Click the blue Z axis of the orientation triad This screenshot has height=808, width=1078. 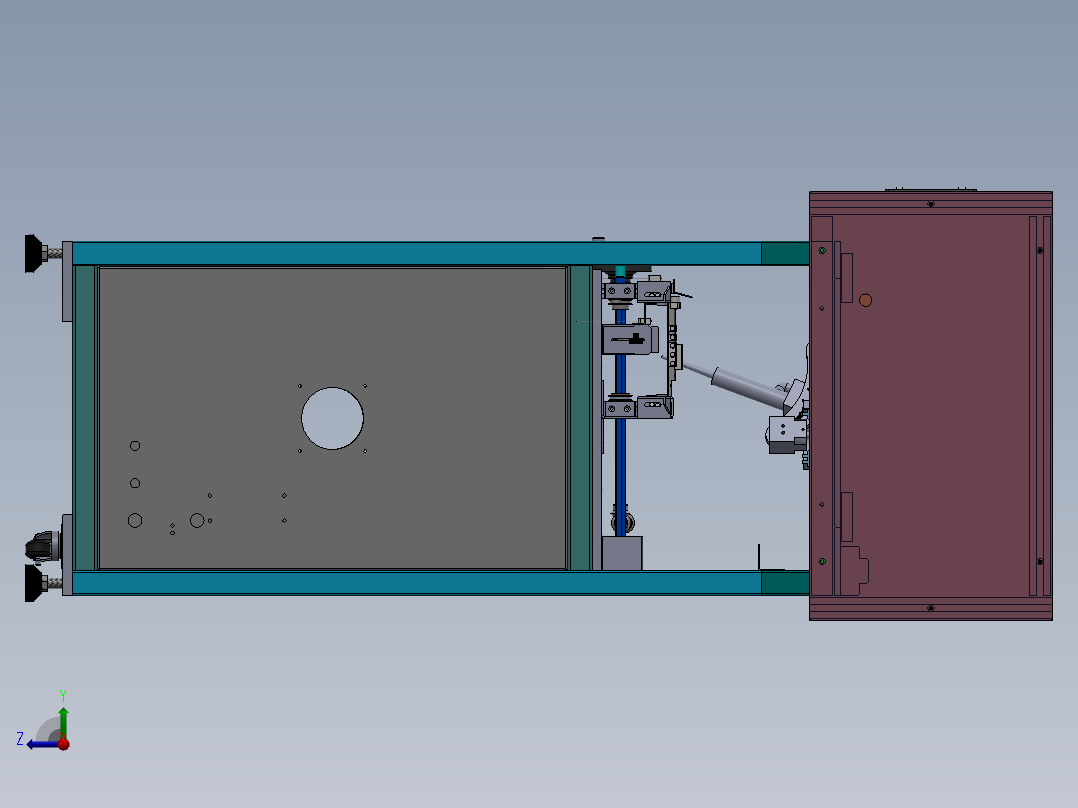(43, 744)
